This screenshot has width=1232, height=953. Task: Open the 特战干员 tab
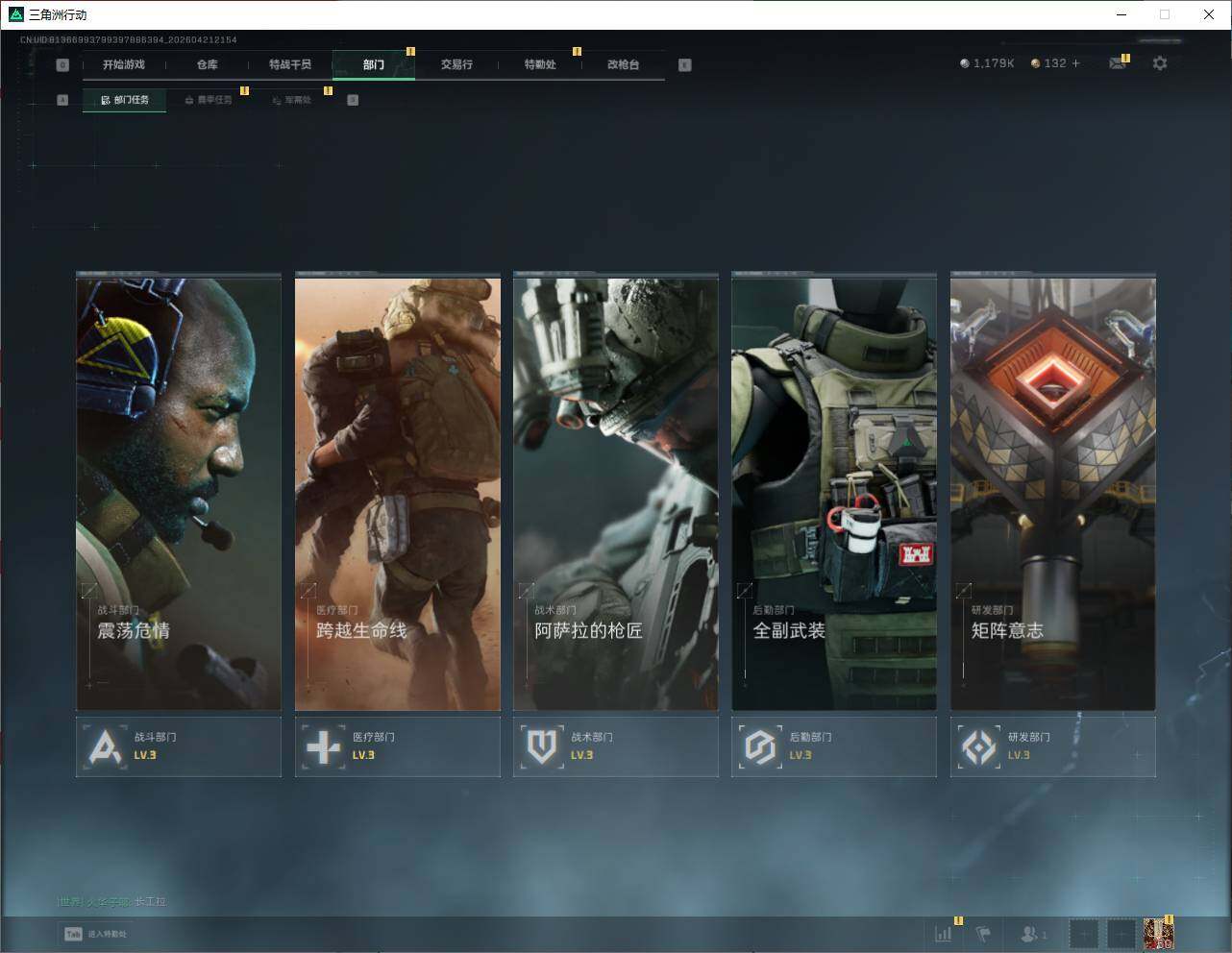point(290,64)
